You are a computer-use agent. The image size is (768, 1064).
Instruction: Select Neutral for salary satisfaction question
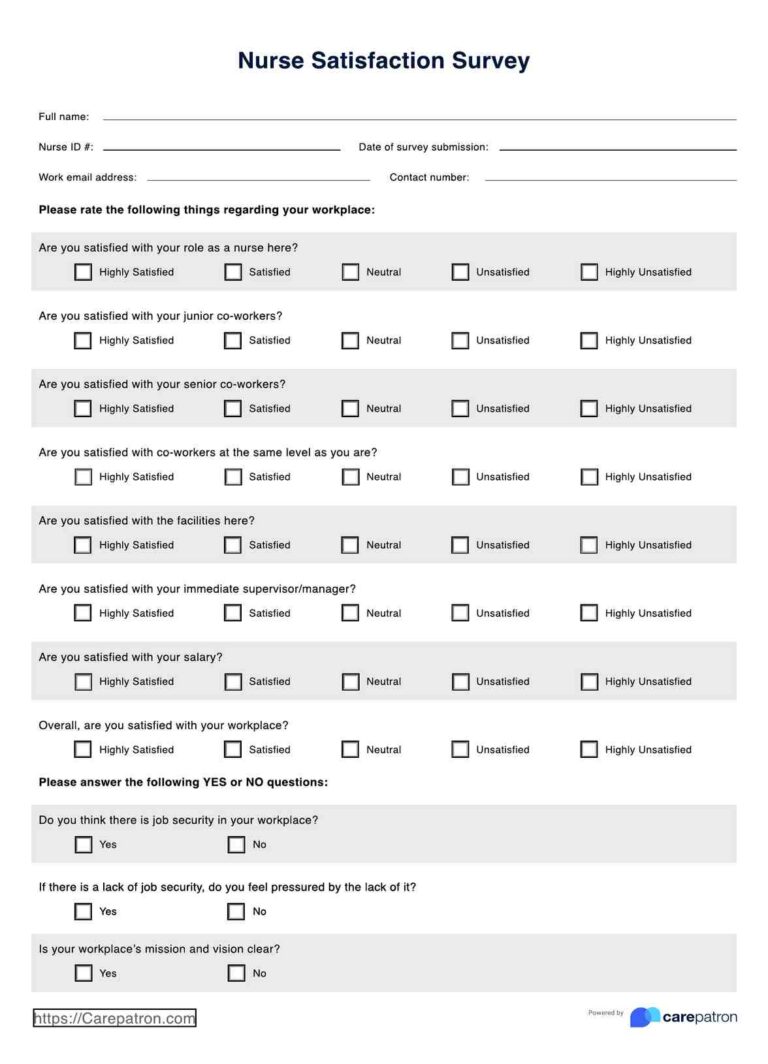[350, 681]
